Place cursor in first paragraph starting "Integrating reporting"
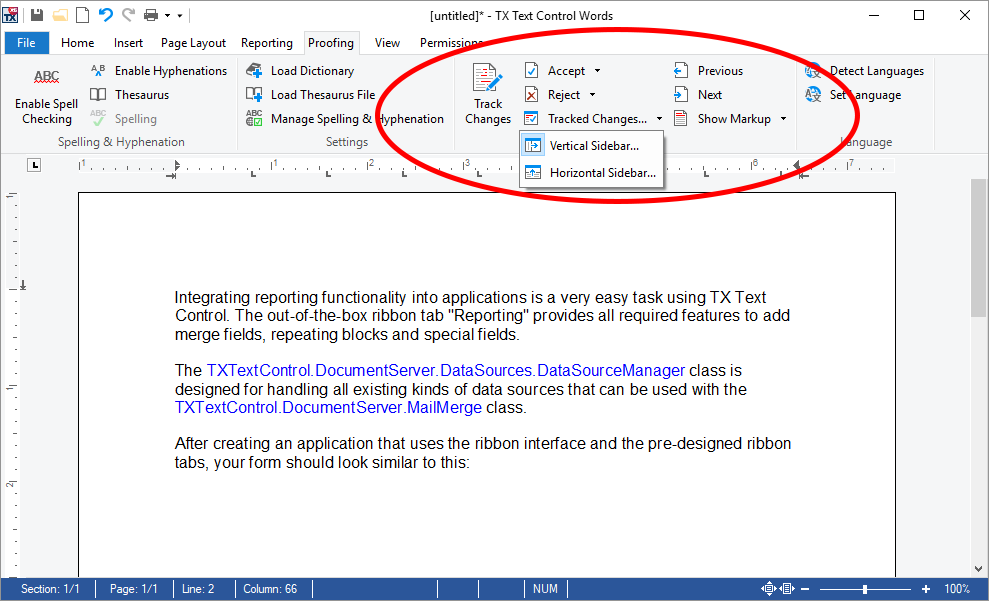The width and height of the screenshot is (989, 601). click(482, 316)
